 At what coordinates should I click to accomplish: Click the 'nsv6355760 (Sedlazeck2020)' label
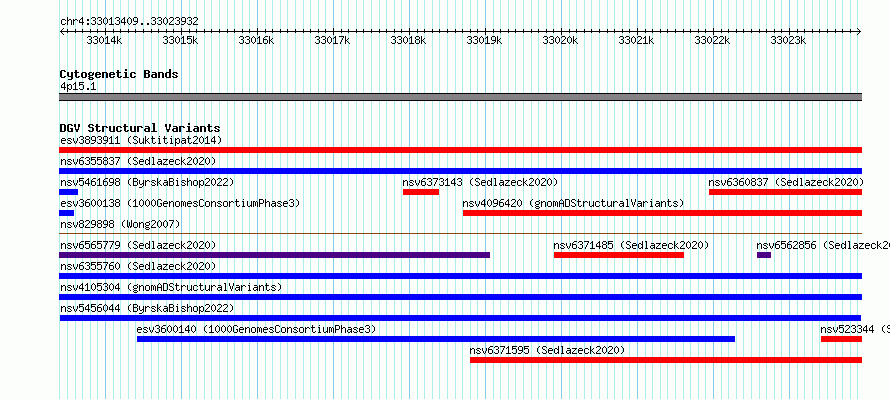pyautogui.click(x=138, y=266)
